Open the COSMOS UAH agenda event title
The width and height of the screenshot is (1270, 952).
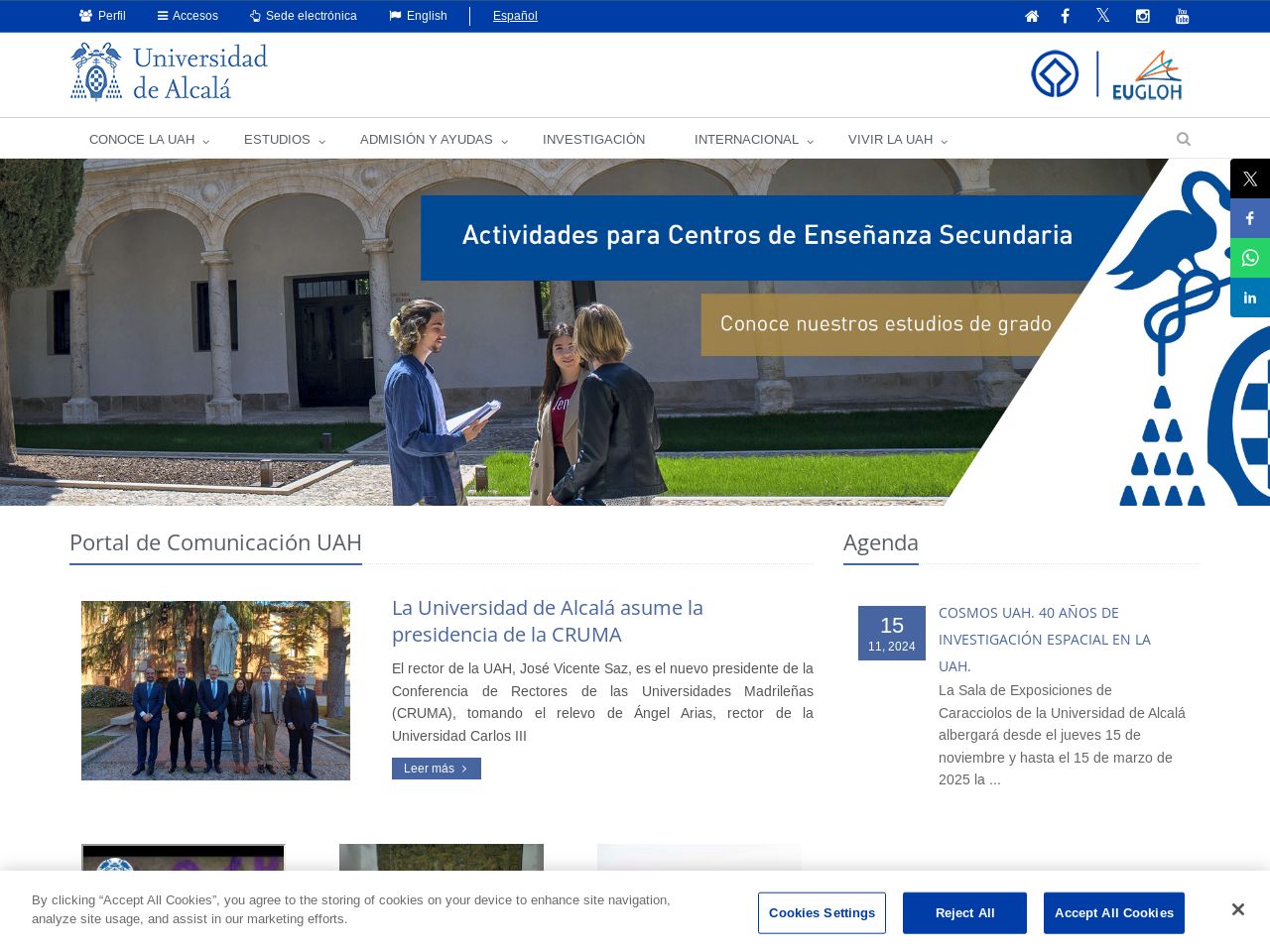[1045, 640]
